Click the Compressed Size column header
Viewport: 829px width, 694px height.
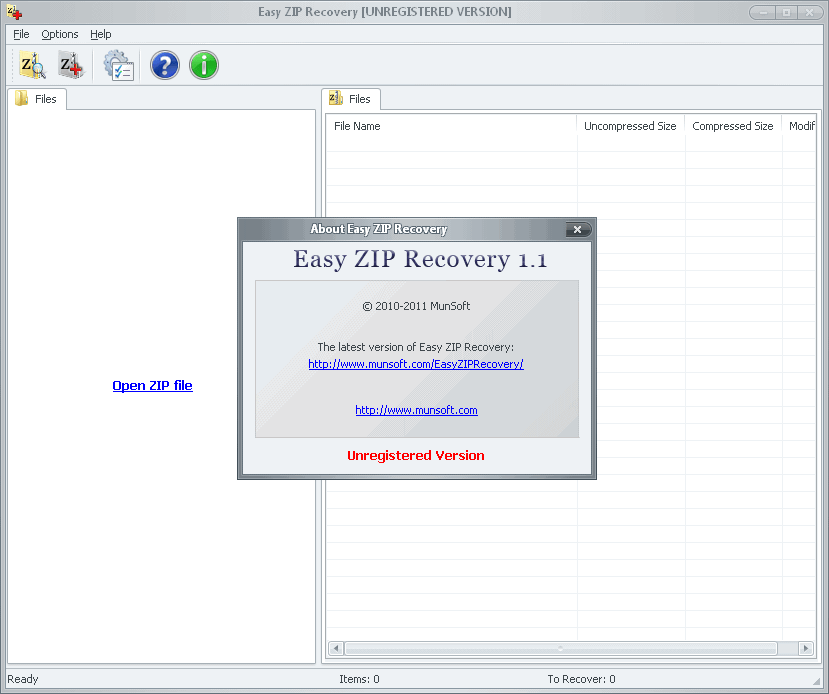pos(733,126)
